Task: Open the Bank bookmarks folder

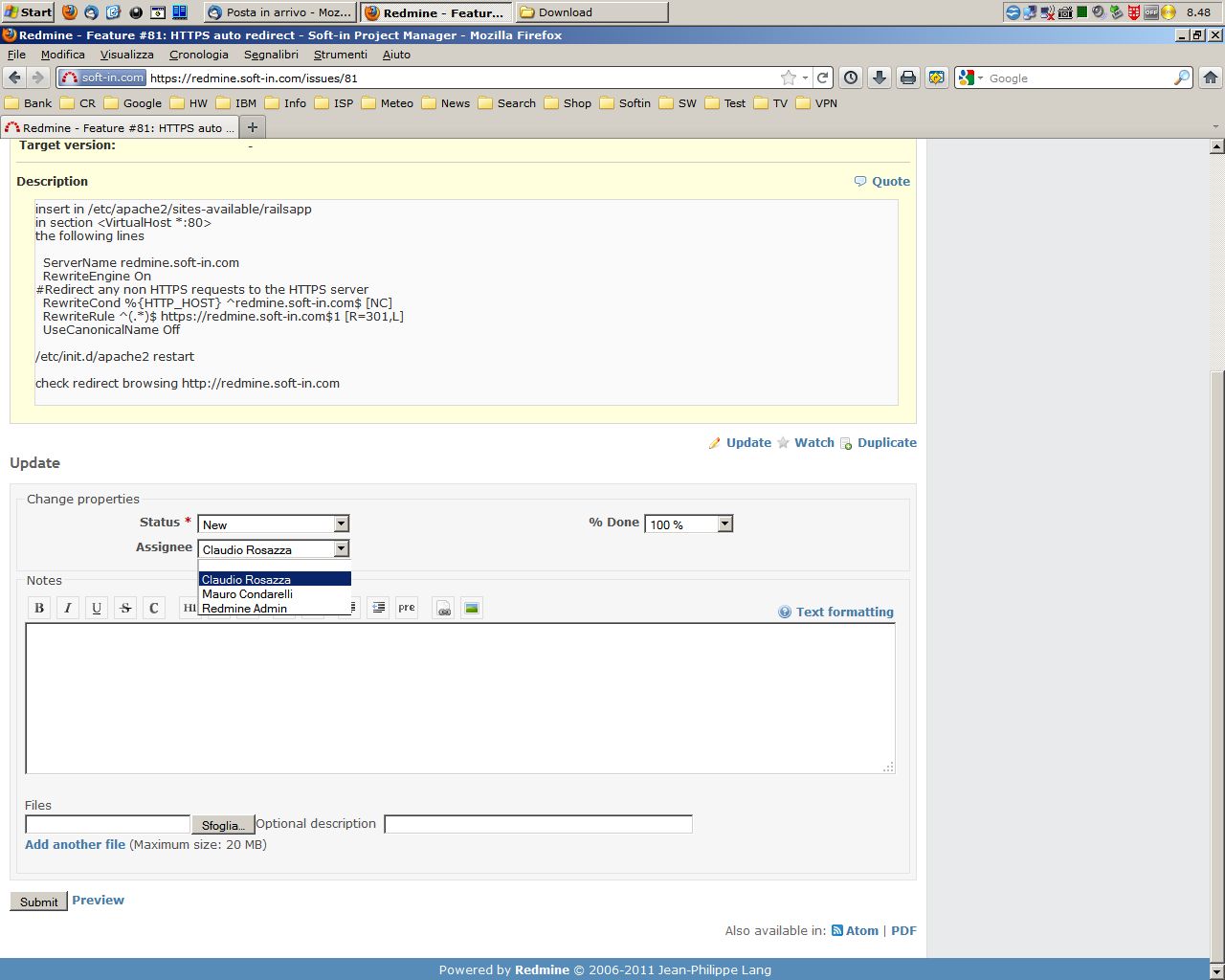Action: tap(29, 102)
